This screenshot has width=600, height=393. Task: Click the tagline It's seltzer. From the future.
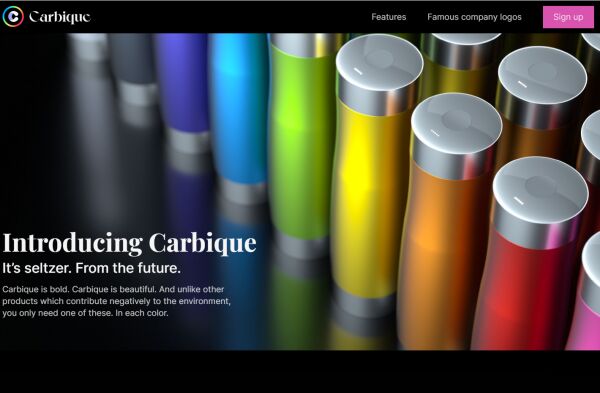(x=91, y=268)
